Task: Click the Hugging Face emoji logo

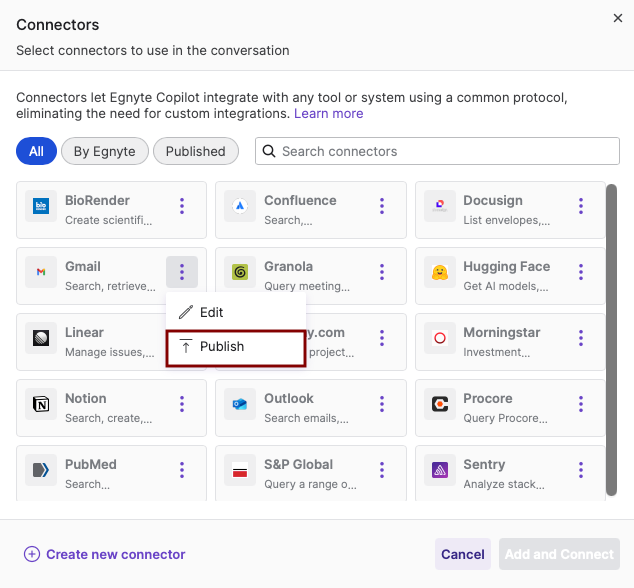Action: pyautogui.click(x=440, y=272)
